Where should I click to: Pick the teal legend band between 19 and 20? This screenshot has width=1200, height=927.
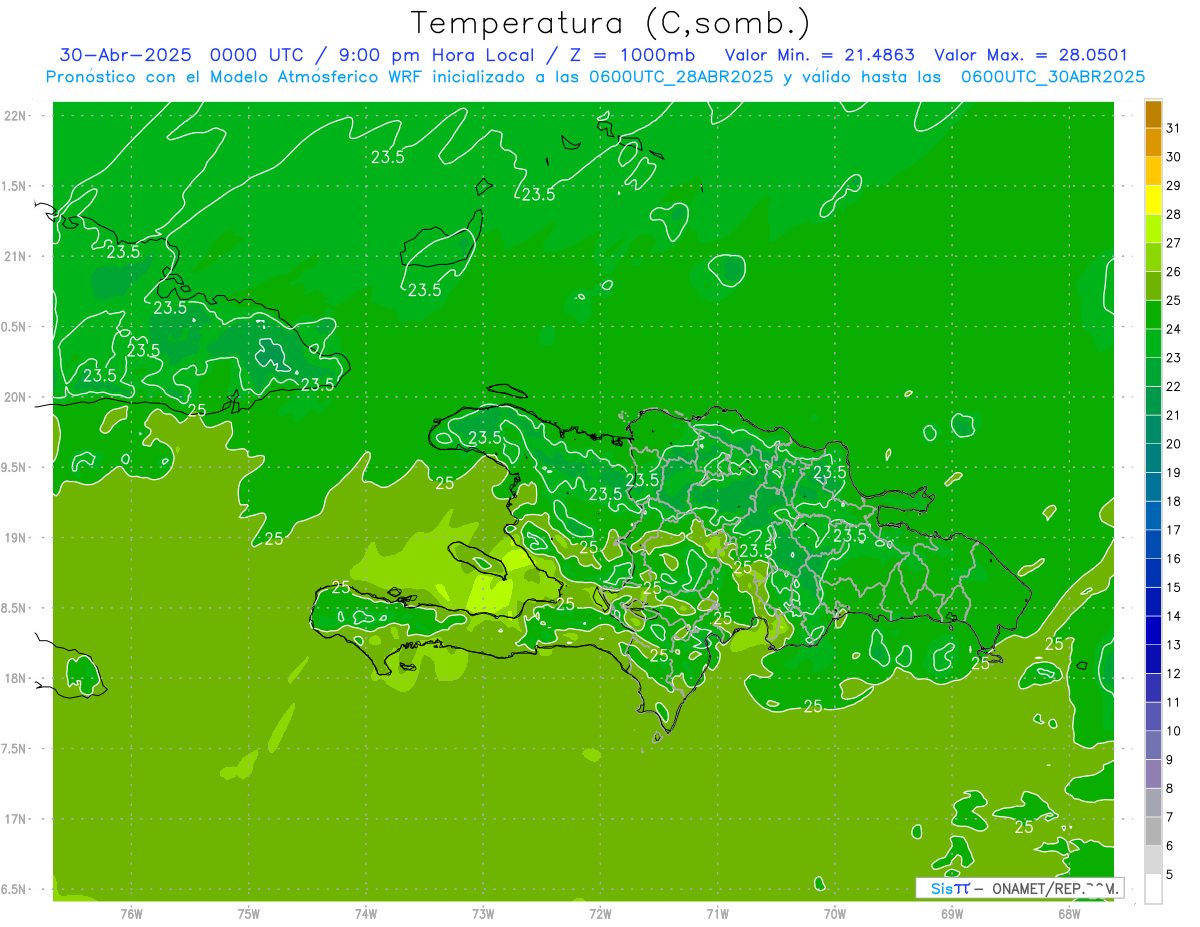[x=1153, y=458]
